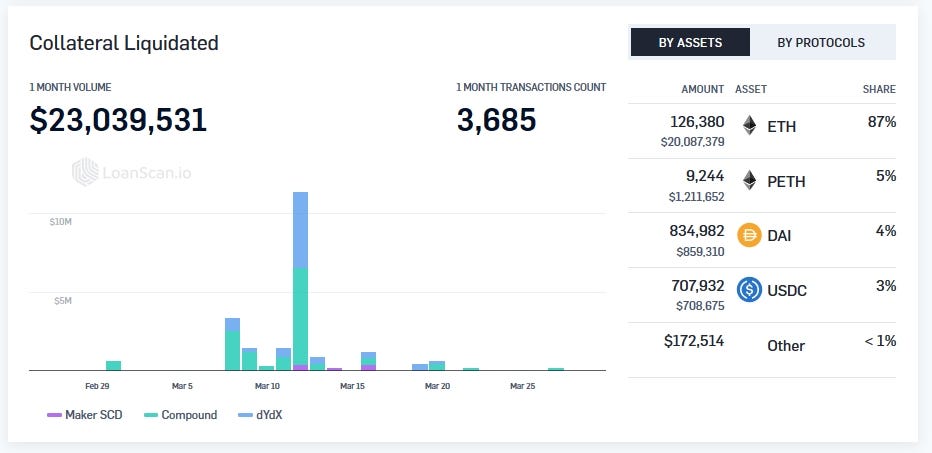
Task: Click the USDC coin icon
Action: [x=749, y=290]
